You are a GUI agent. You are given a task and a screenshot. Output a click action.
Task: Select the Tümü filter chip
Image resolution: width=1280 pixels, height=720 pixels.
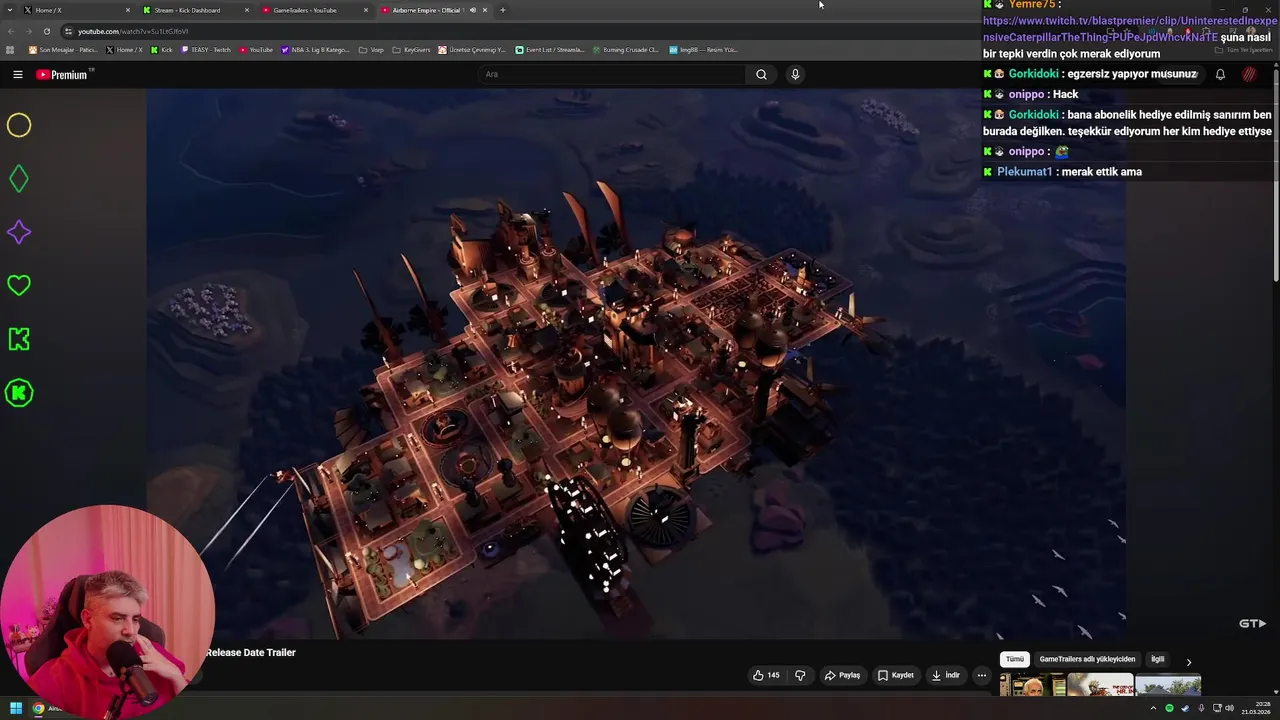(x=1015, y=660)
